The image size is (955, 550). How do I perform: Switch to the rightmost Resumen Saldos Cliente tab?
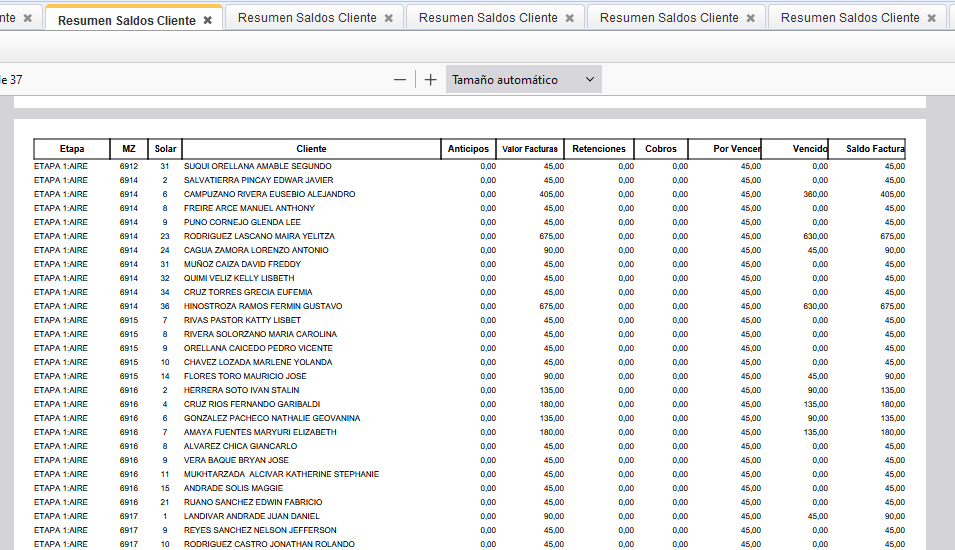click(x=849, y=18)
